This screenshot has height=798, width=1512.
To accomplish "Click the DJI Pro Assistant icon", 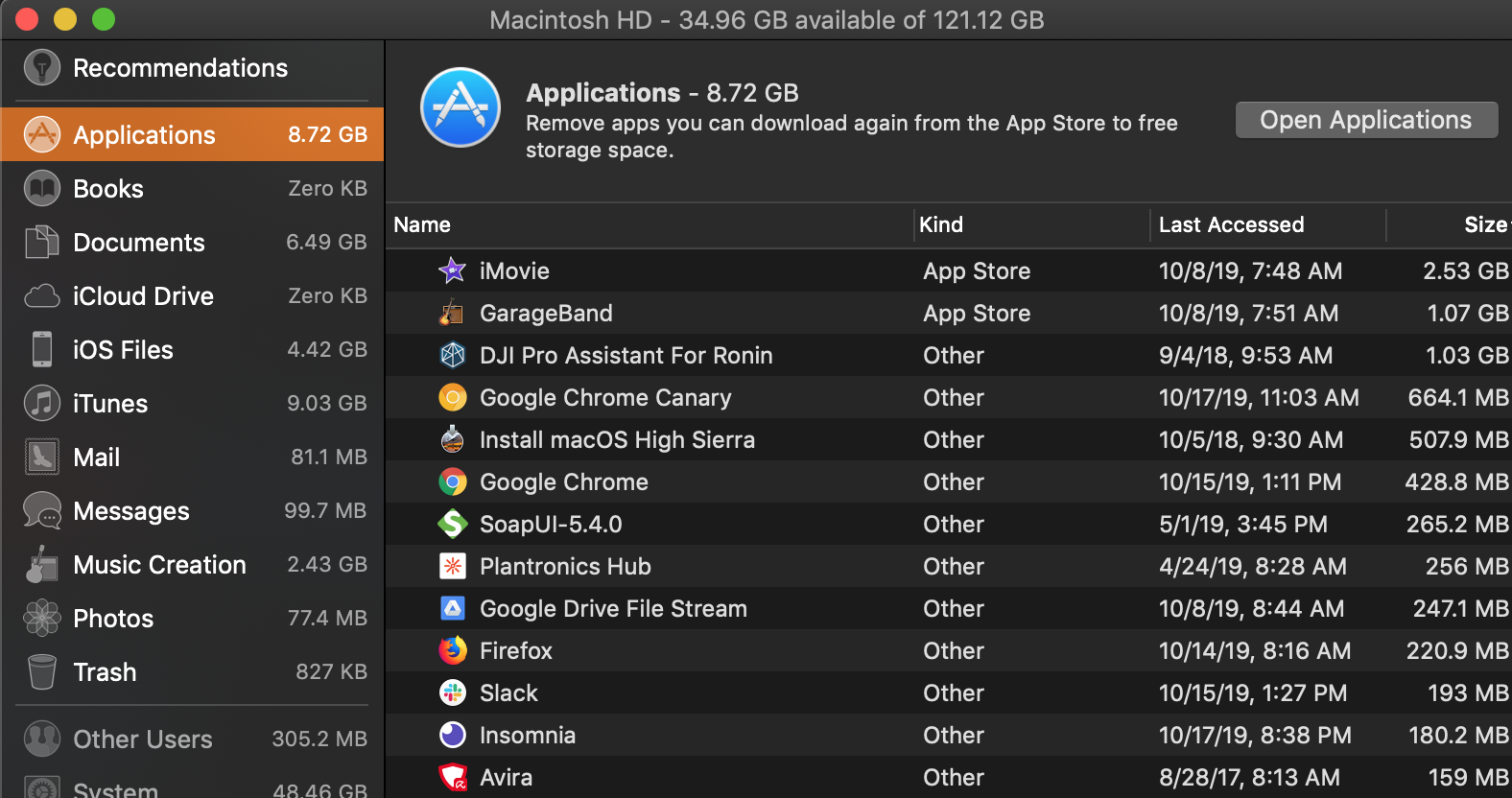I will pos(452,355).
